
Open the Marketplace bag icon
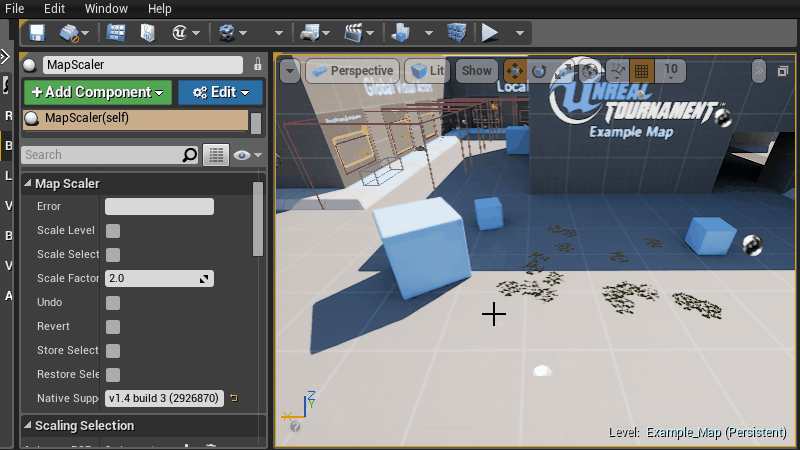(147, 33)
